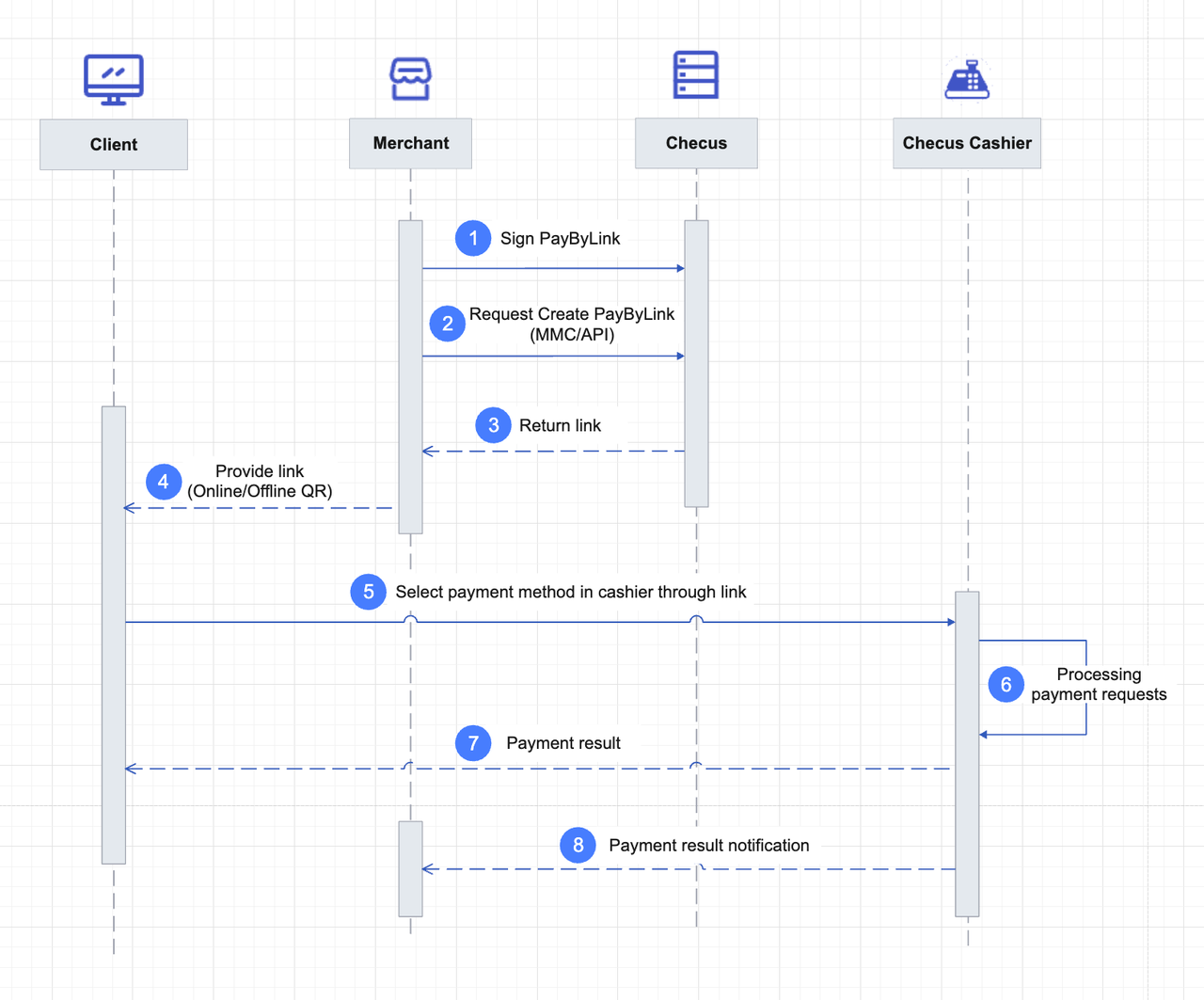Click the Client header box

(x=114, y=145)
